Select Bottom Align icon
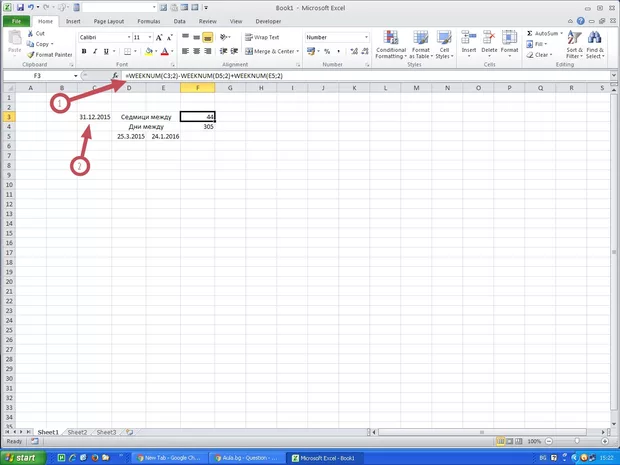620x465 pixels. [208, 37]
